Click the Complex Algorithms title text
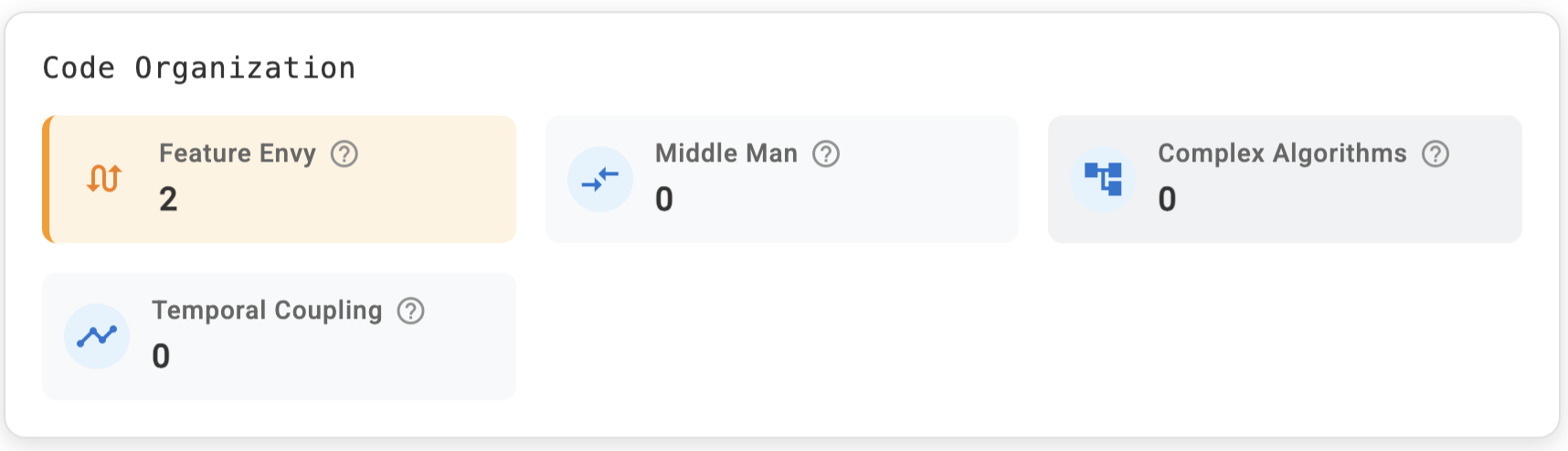The width and height of the screenshot is (1568, 451). click(x=1281, y=153)
